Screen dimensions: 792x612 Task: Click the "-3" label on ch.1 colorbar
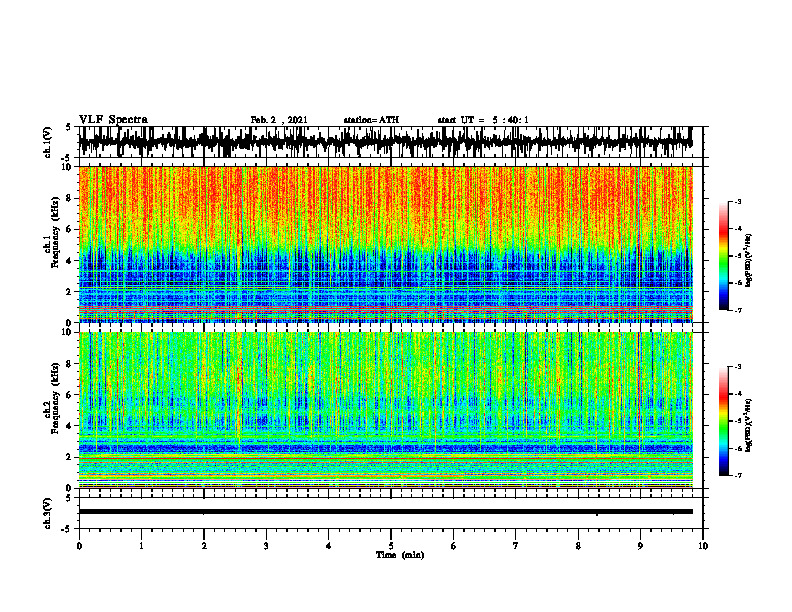[x=738, y=201]
